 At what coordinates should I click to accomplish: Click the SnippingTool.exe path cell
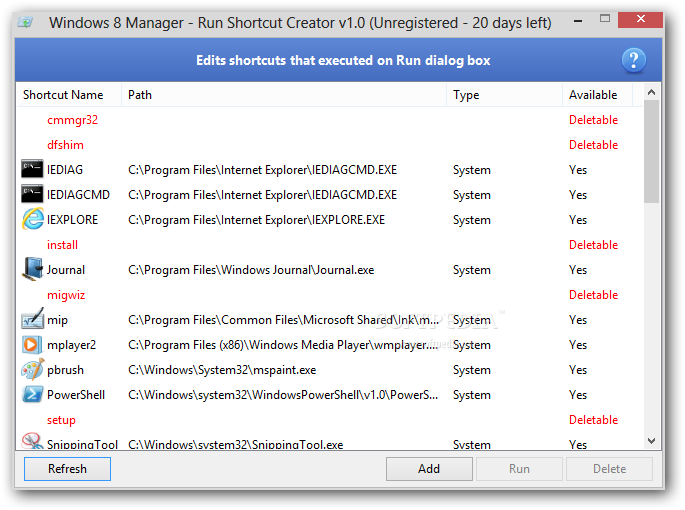[235, 444]
